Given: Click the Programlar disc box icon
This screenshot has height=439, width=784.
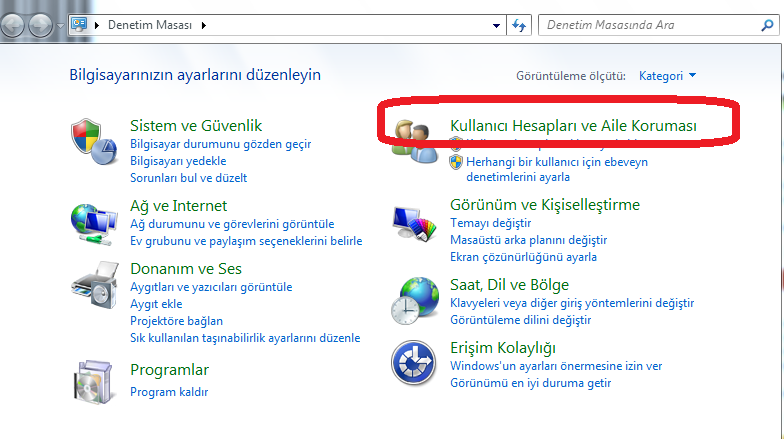Looking at the screenshot, I should coord(93,382).
